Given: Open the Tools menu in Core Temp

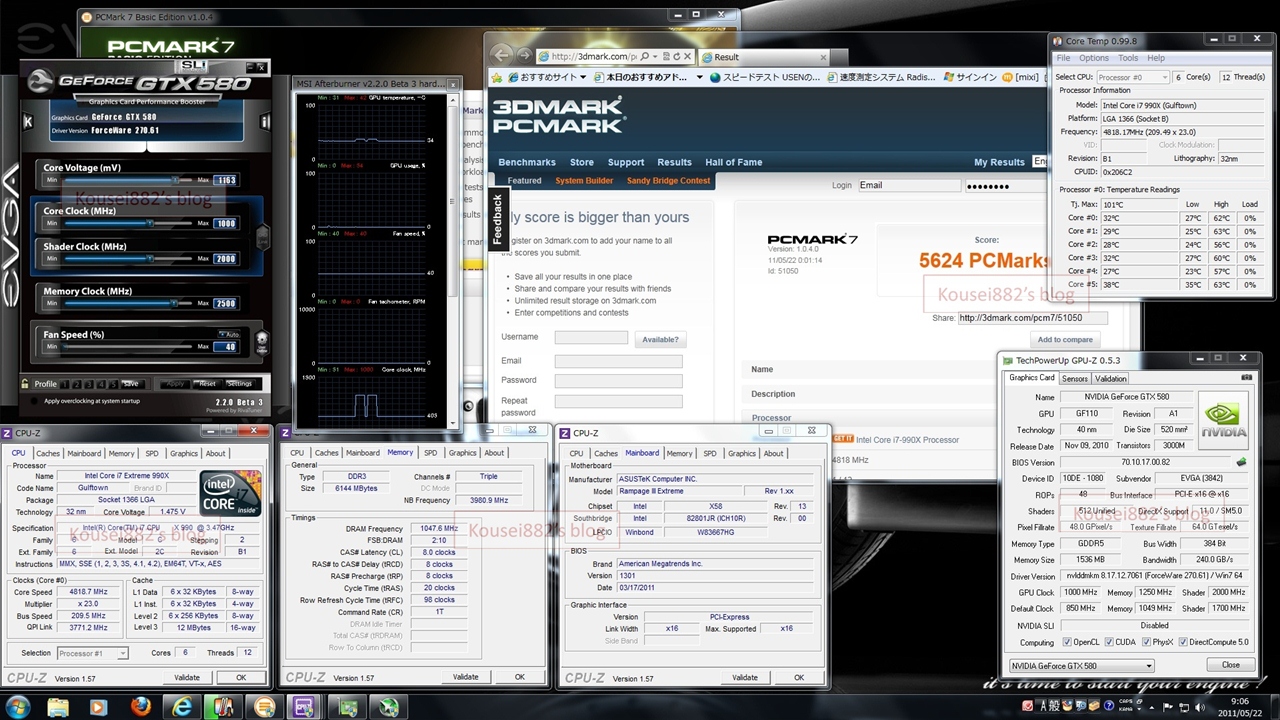Looking at the screenshot, I should pos(1128,58).
